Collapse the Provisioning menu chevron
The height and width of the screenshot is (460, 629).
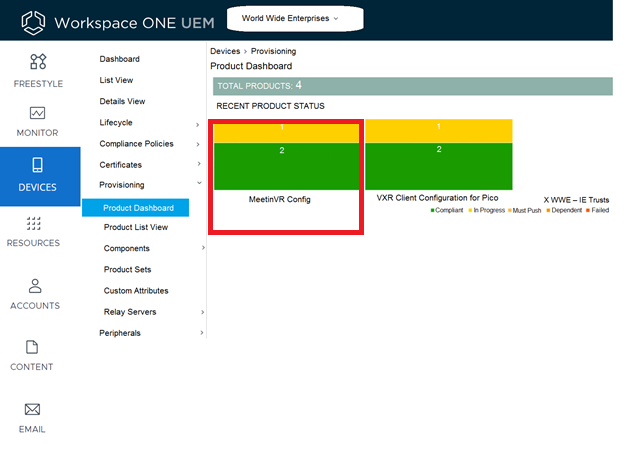pos(199,183)
